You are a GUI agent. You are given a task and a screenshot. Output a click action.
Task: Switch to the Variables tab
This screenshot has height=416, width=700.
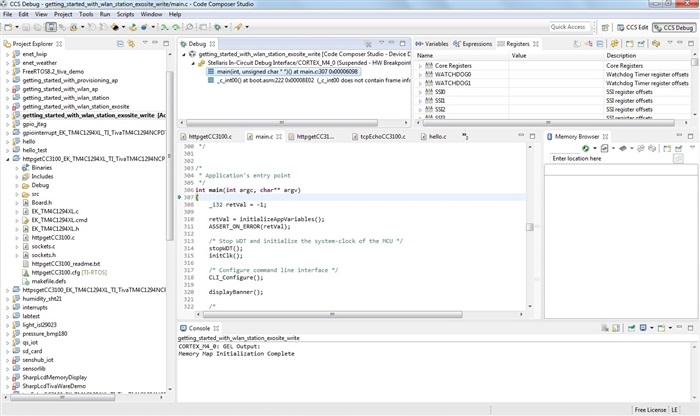(432, 44)
